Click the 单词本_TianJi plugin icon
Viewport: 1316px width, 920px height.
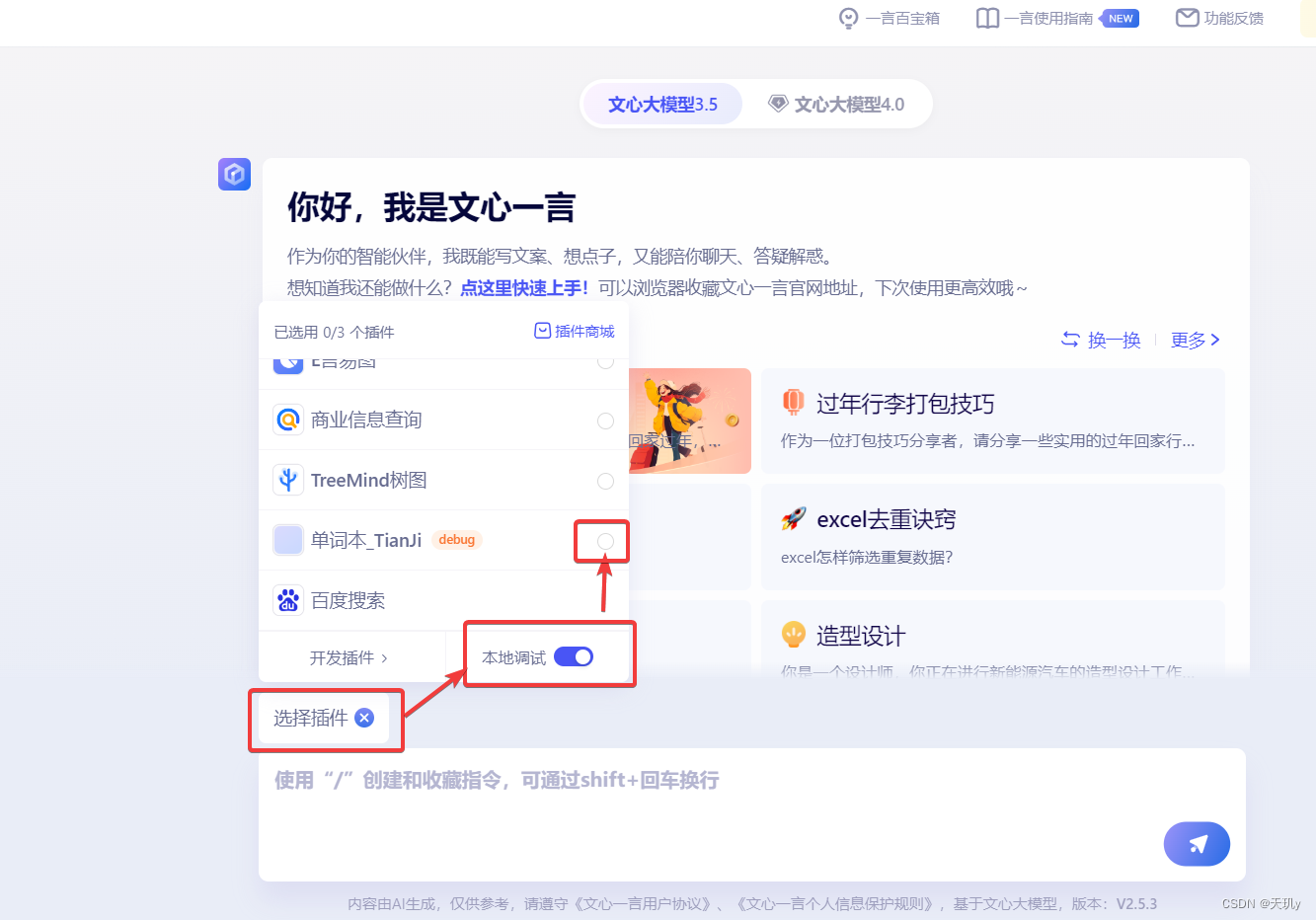[x=288, y=540]
